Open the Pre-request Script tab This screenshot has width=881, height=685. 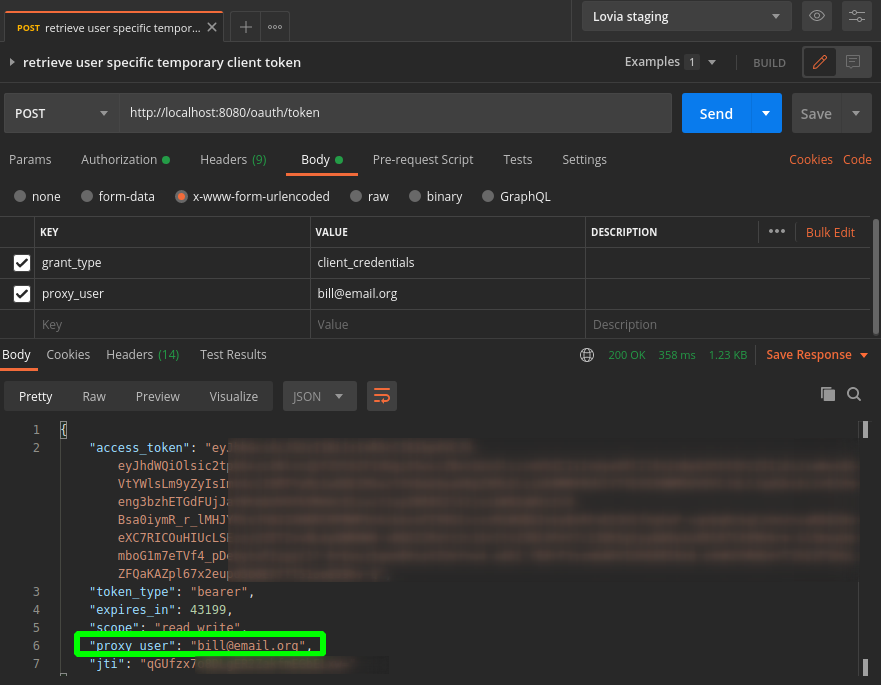point(423,160)
